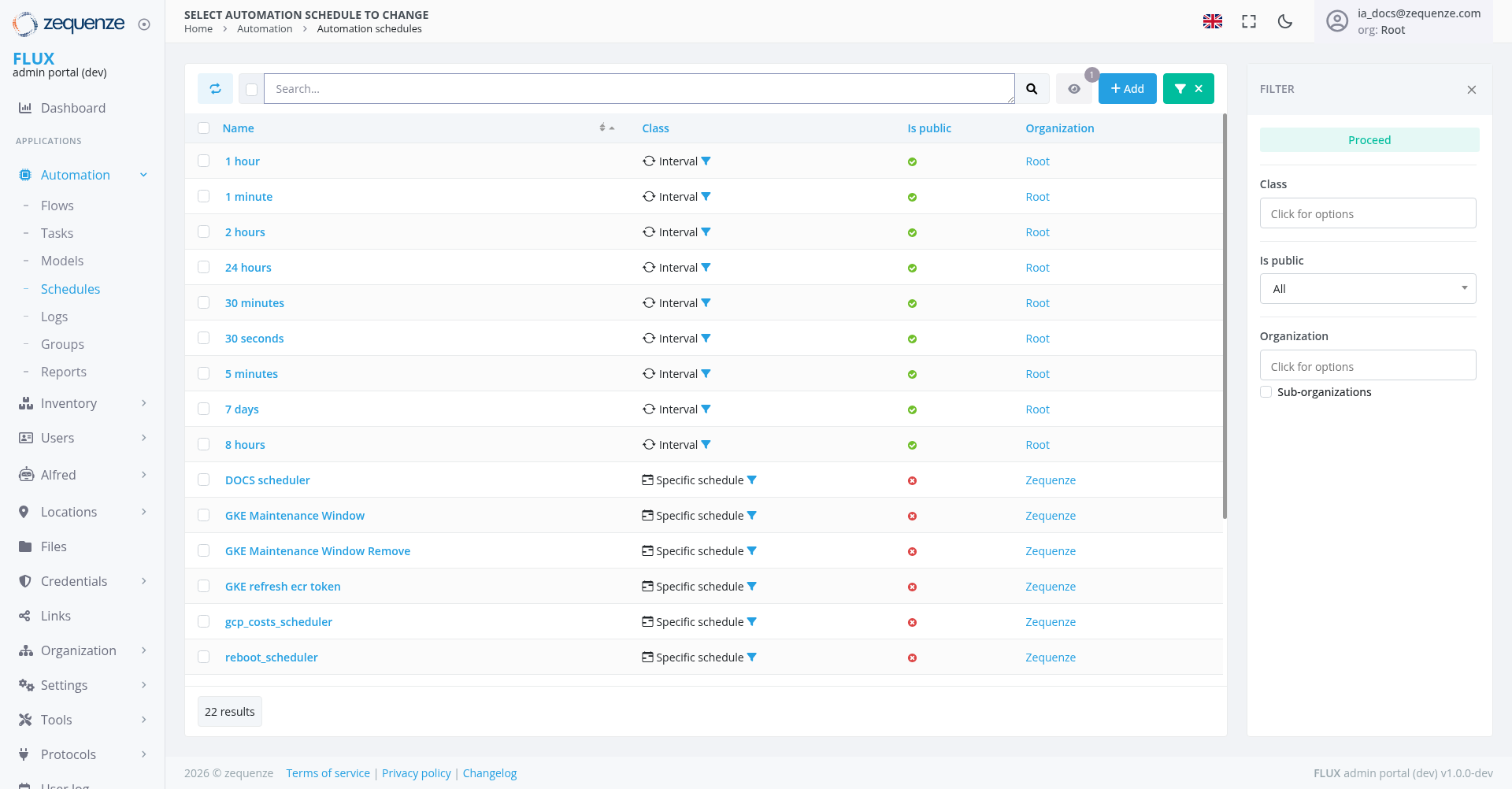
Task: Click the search magnifier icon
Action: click(1032, 88)
